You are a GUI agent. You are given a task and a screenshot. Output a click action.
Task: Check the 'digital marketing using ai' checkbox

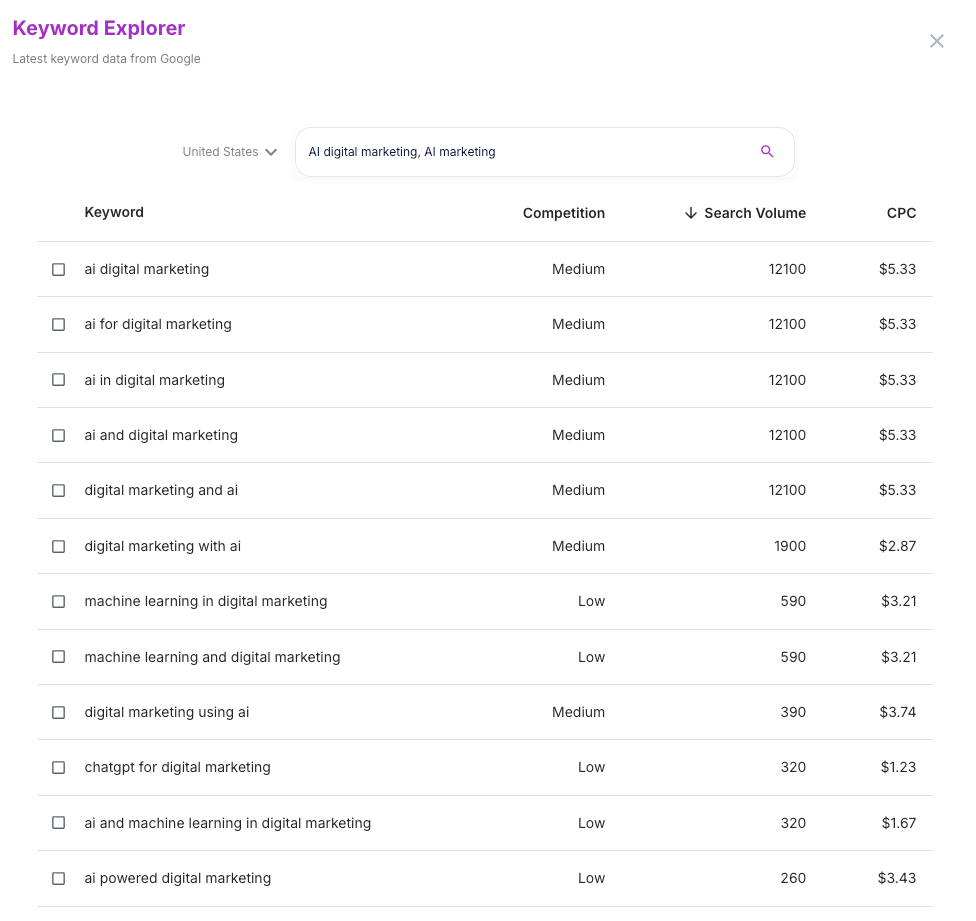coord(59,713)
